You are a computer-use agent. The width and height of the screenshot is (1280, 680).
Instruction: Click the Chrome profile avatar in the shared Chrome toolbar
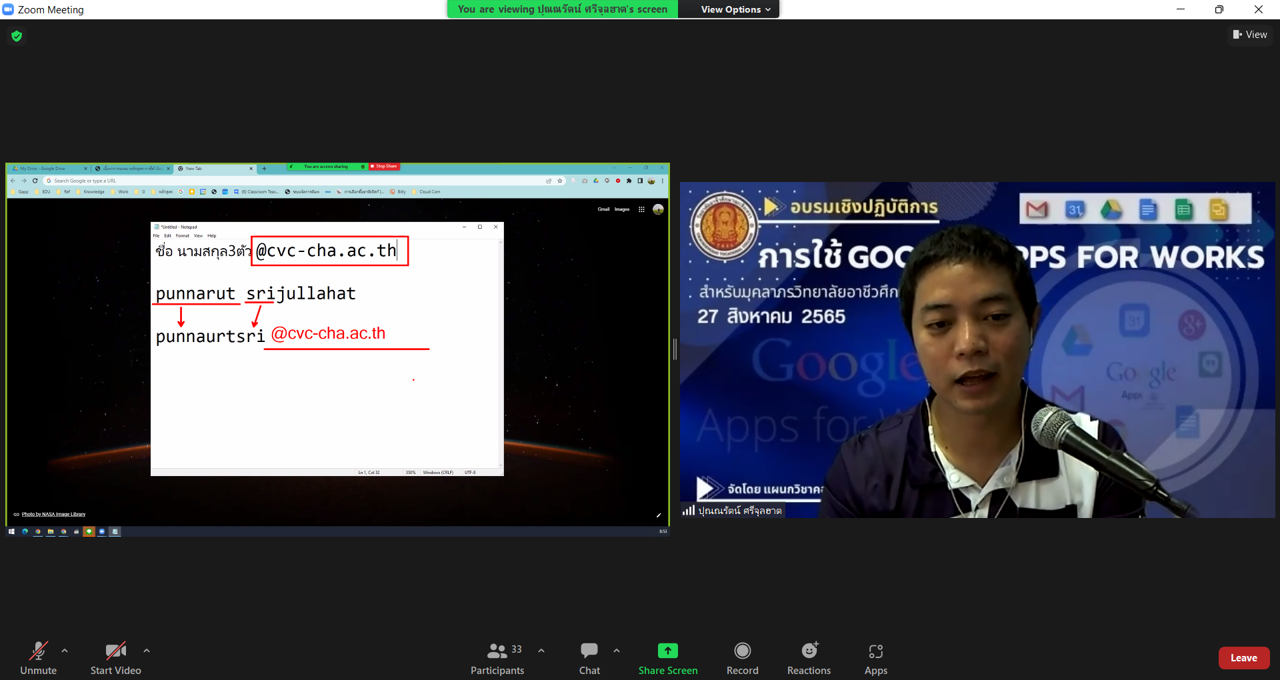click(x=651, y=181)
